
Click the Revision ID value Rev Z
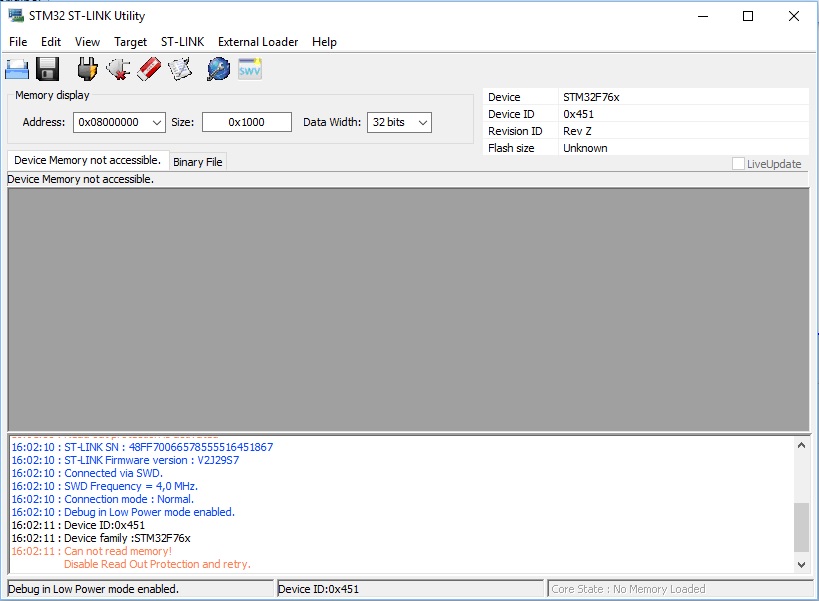577,131
